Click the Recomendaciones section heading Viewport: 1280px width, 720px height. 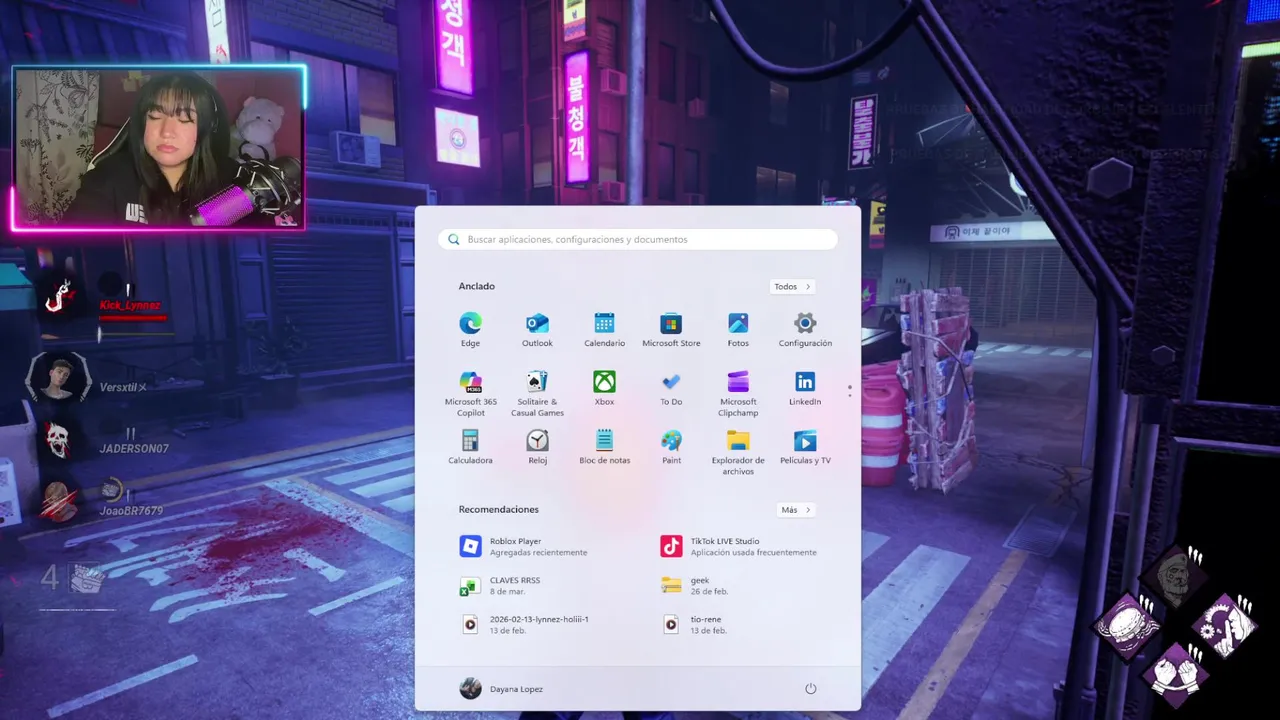(x=498, y=509)
